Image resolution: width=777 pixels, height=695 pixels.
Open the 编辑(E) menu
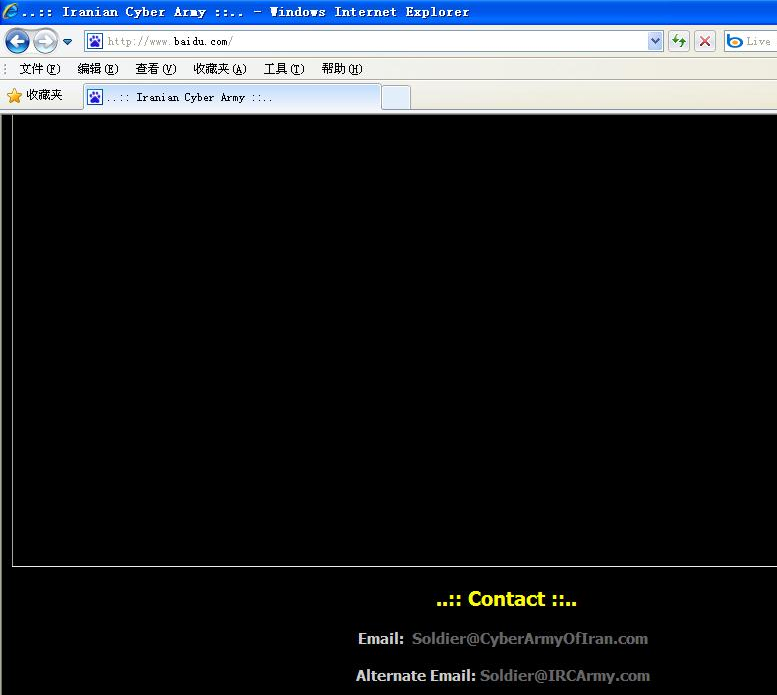[98, 69]
